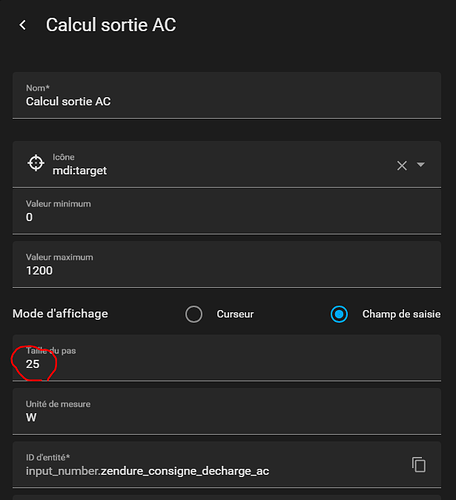Focus the Icône mdi:target combo box
This screenshot has width=456, height=500.
(227, 164)
